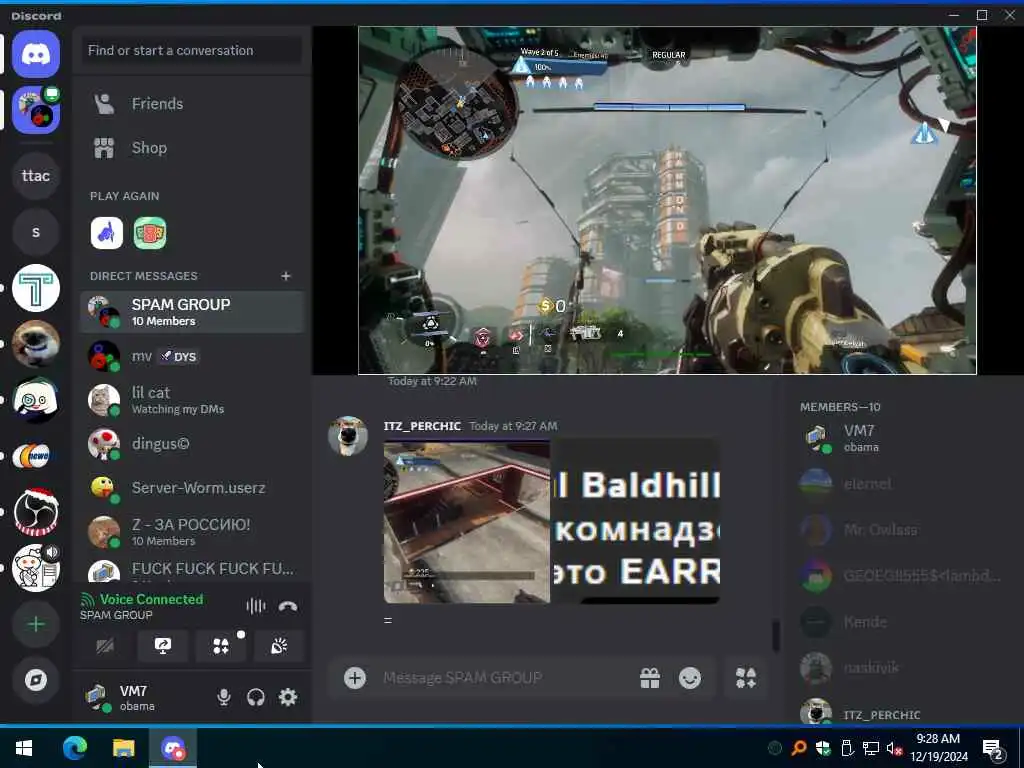Open User Settings gear

(x=288, y=697)
